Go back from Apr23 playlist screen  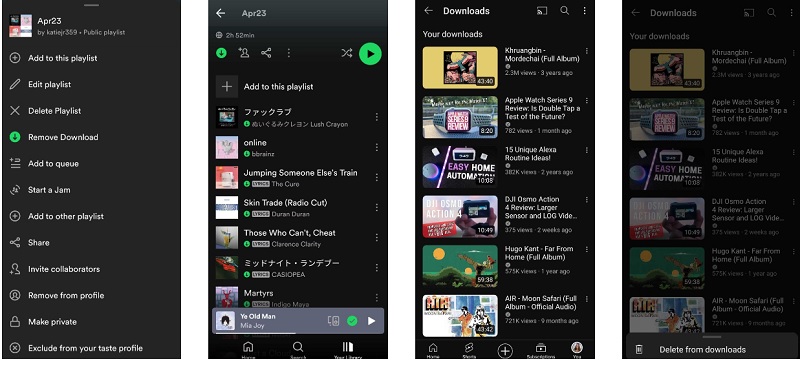point(220,13)
